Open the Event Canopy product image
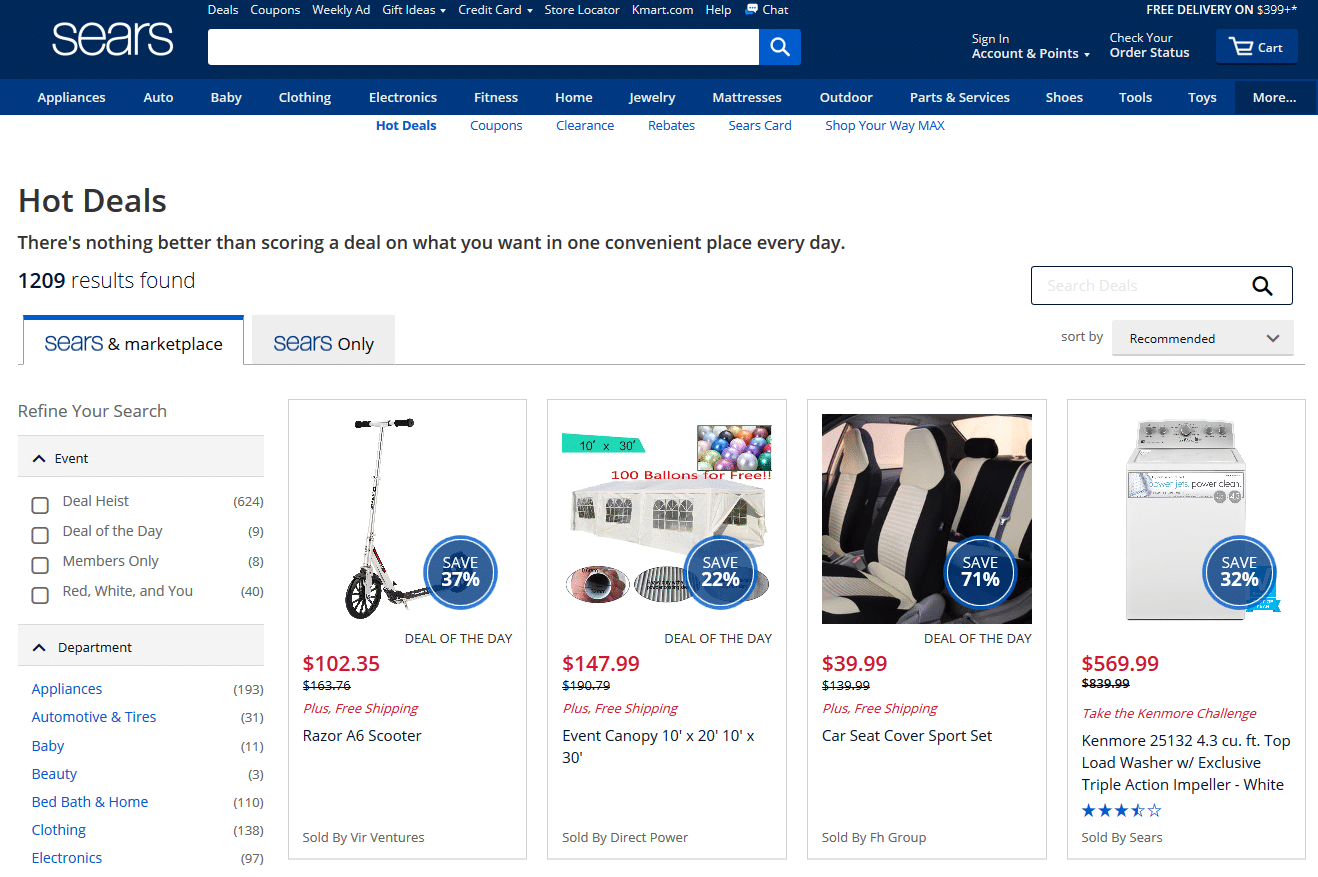Image resolution: width=1318 pixels, height=877 pixels. tap(667, 517)
